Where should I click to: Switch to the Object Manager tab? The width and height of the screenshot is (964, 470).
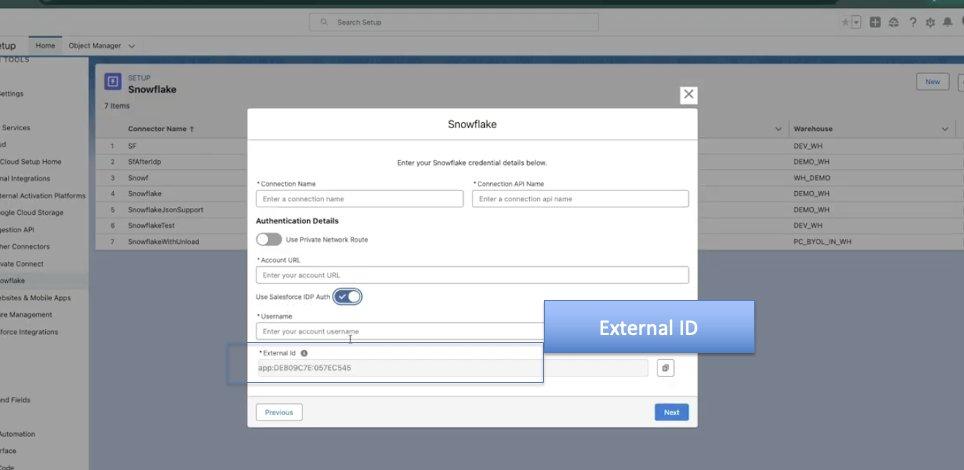[95, 46]
